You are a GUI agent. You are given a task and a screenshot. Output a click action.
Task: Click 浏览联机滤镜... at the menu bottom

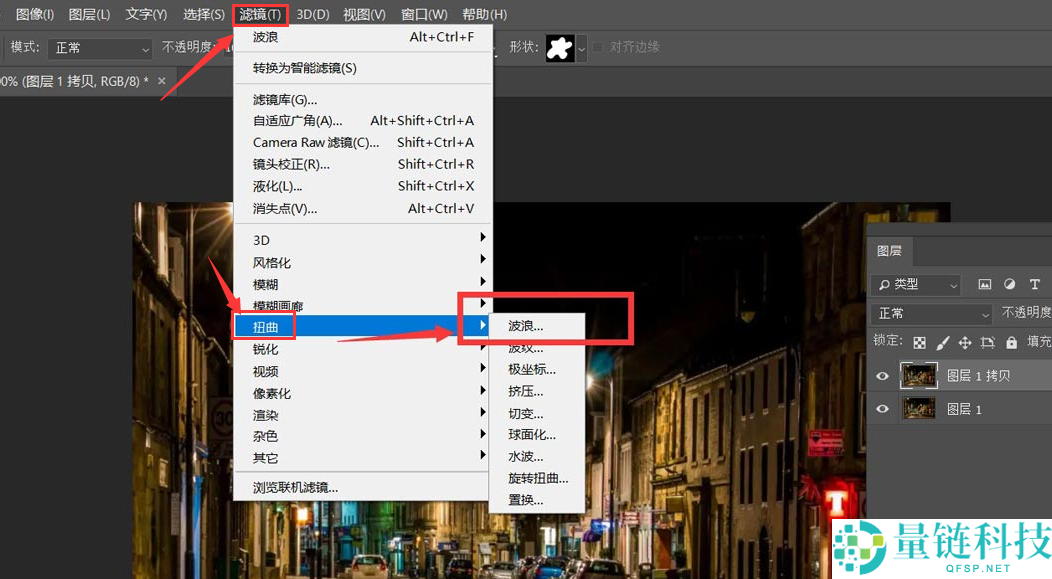click(x=295, y=488)
